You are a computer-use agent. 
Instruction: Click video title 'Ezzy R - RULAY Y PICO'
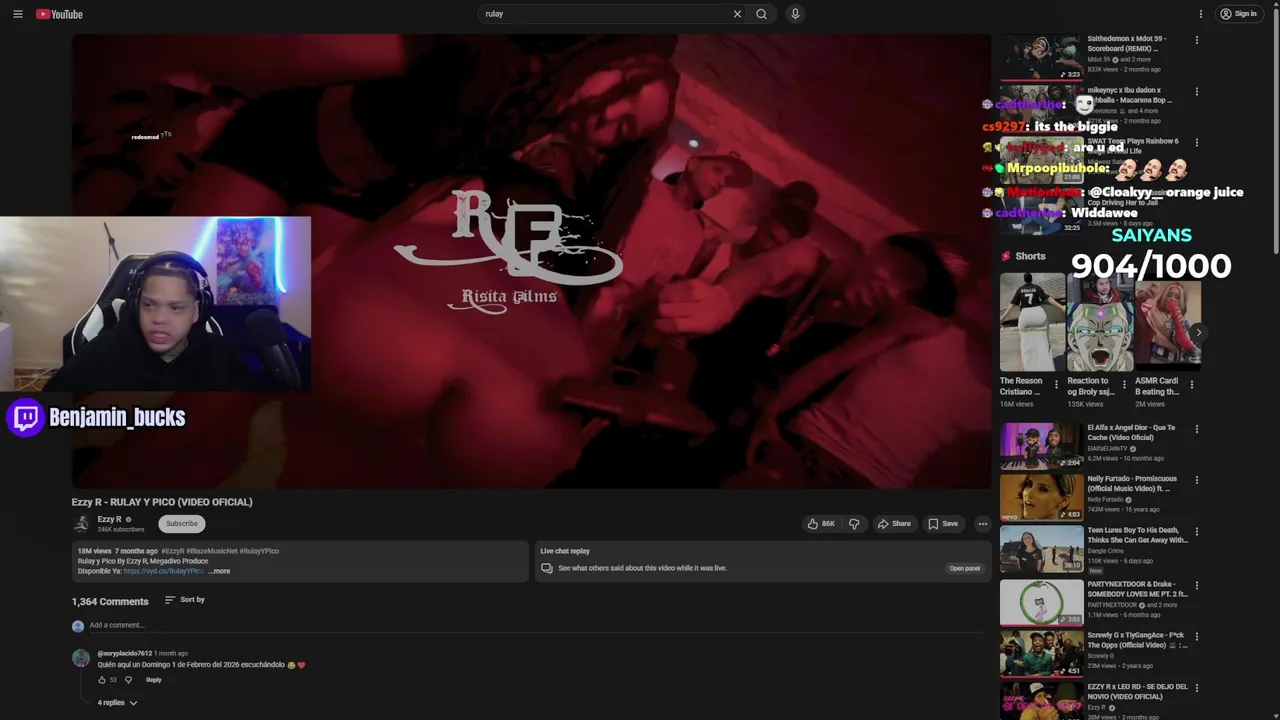[x=162, y=502]
